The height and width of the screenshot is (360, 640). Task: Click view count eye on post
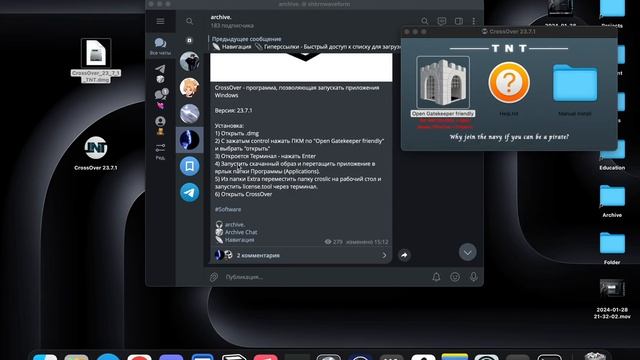(x=328, y=242)
